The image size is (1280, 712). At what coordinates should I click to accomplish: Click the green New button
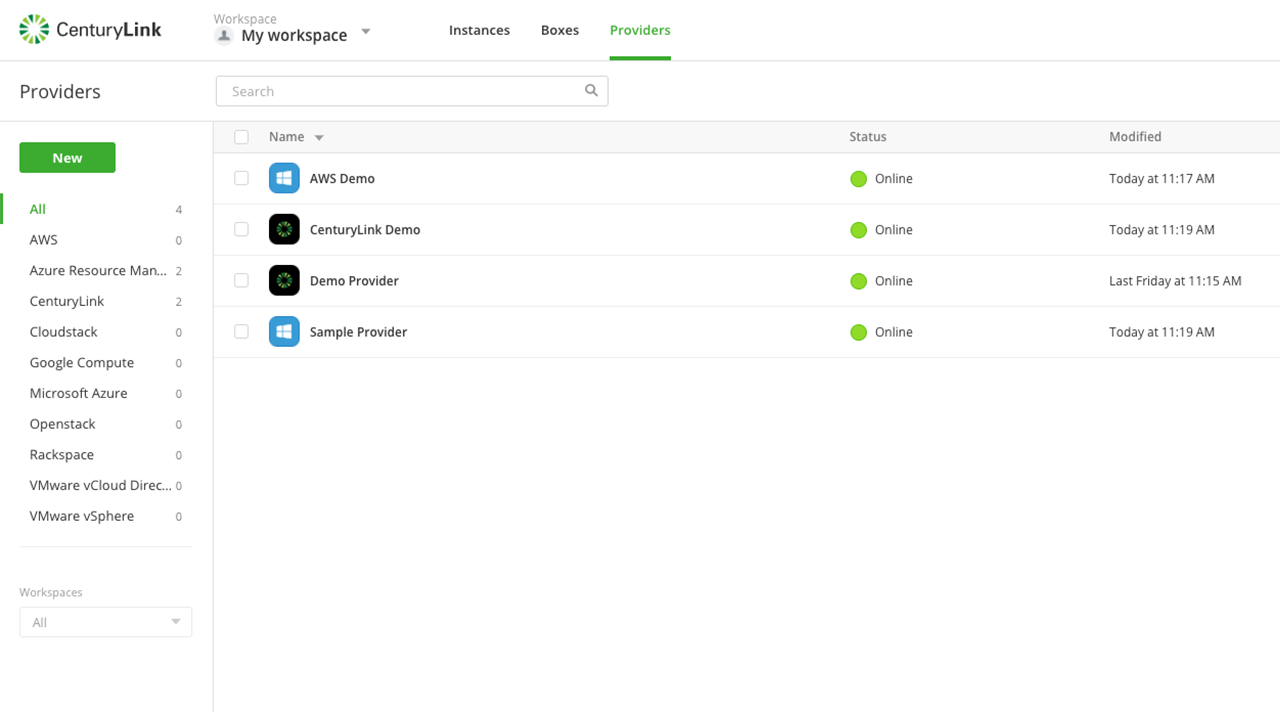click(67, 157)
